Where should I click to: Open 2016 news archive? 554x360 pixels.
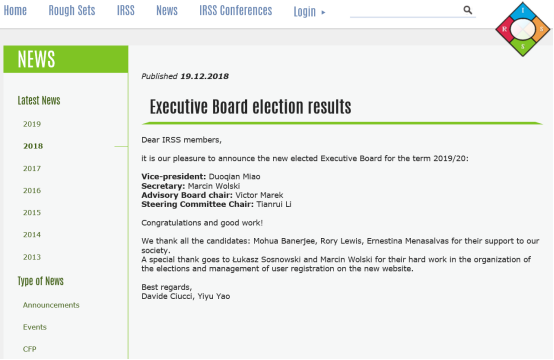pyautogui.click(x=32, y=191)
